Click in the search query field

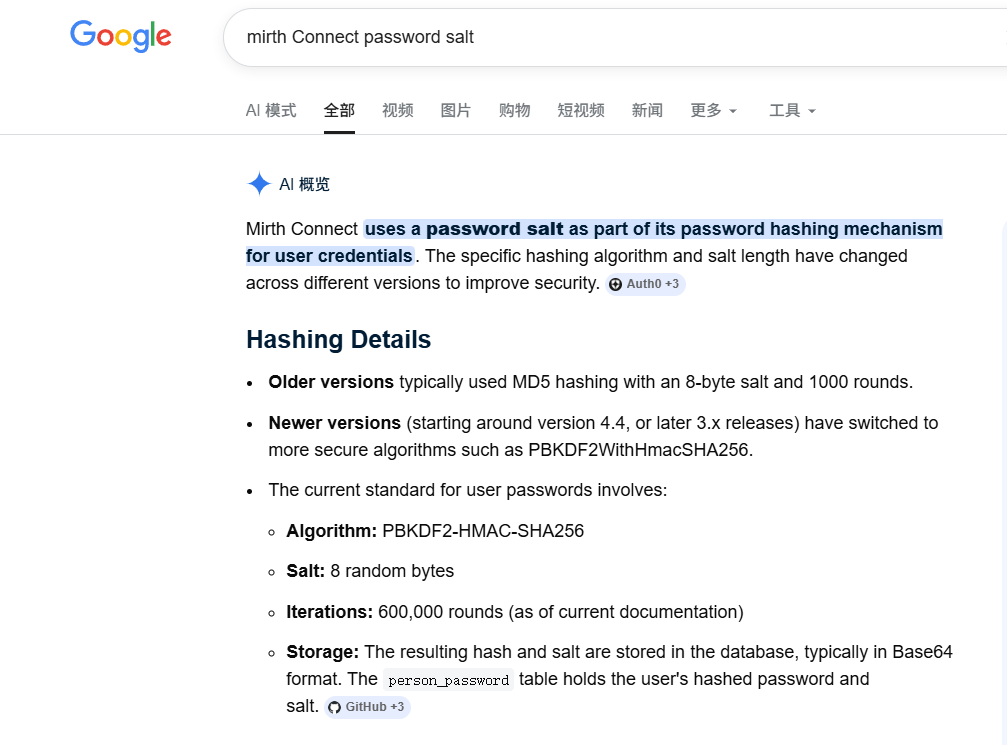(600, 37)
